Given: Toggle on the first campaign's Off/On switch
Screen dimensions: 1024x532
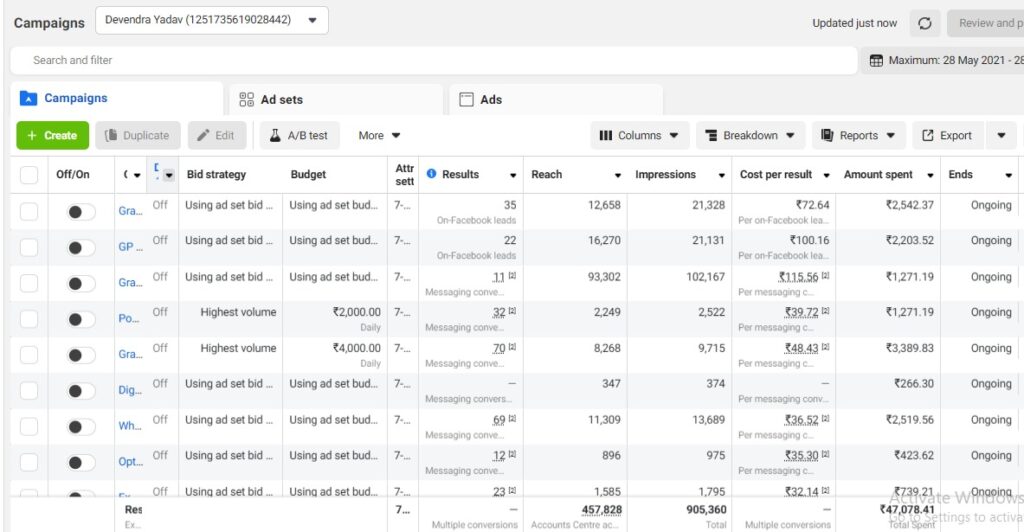Looking at the screenshot, I should 80,212.
